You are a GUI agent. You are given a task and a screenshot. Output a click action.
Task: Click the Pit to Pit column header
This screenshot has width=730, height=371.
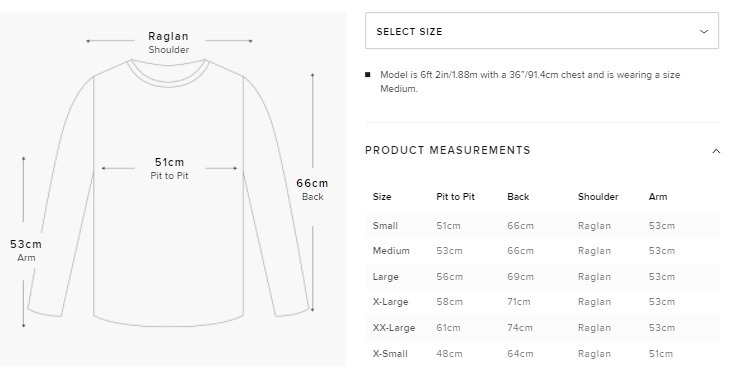455,197
